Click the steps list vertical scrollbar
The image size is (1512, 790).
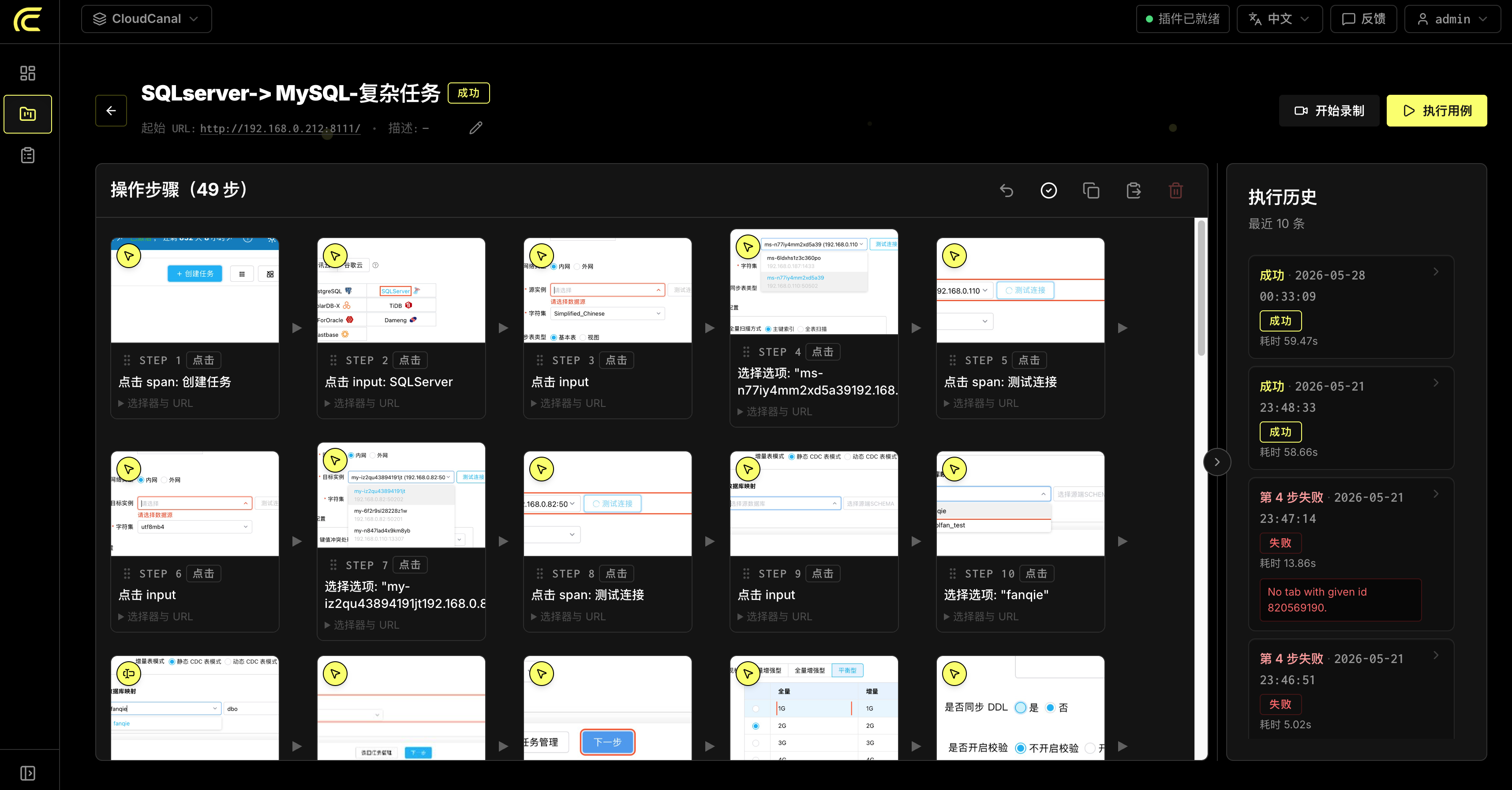[x=1201, y=287]
